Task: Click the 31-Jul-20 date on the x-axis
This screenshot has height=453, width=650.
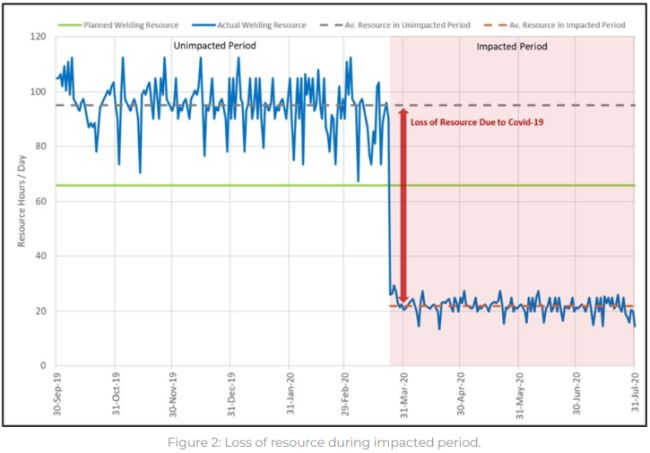Action: pyautogui.click(x=635, y=394)
